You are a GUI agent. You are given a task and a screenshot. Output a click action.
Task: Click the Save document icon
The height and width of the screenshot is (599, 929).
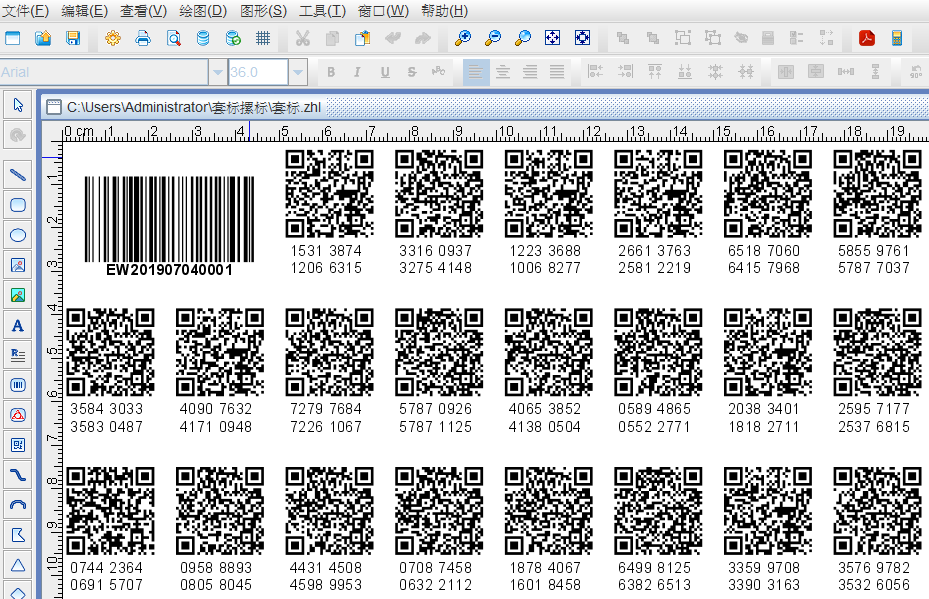72,39
